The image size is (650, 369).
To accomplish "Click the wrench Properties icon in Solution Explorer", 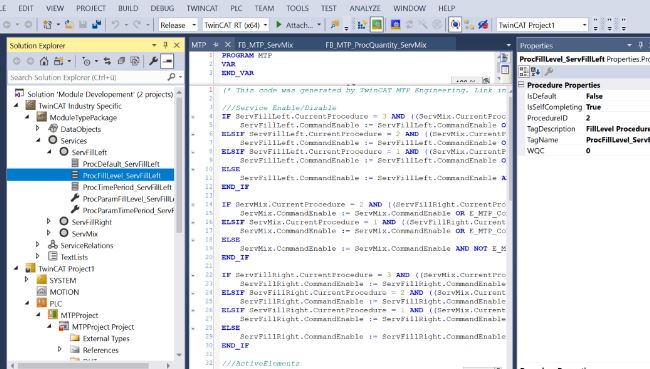I will (x=153, y=61).
